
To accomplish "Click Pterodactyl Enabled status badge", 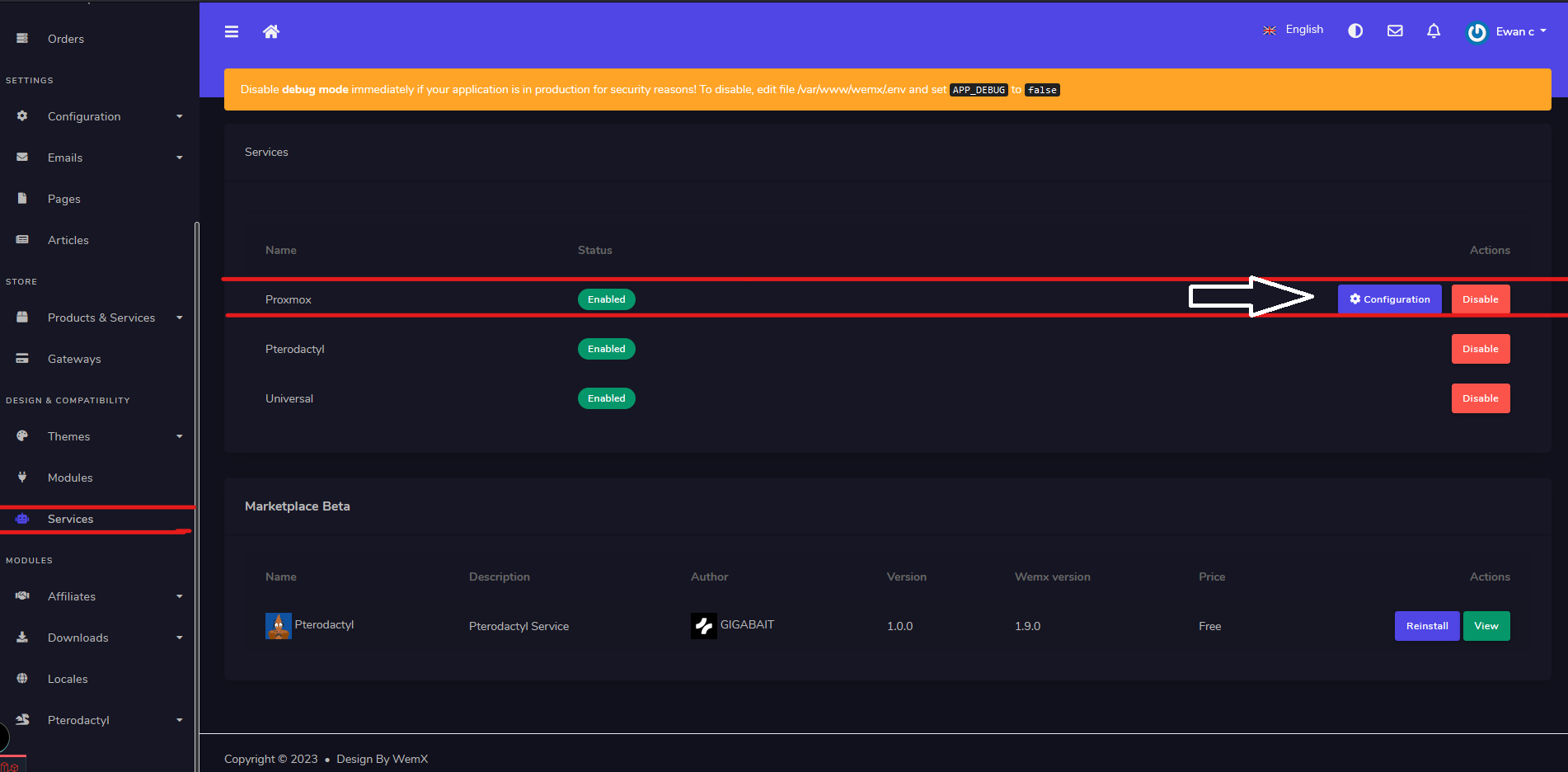I will tap(606, 349).
